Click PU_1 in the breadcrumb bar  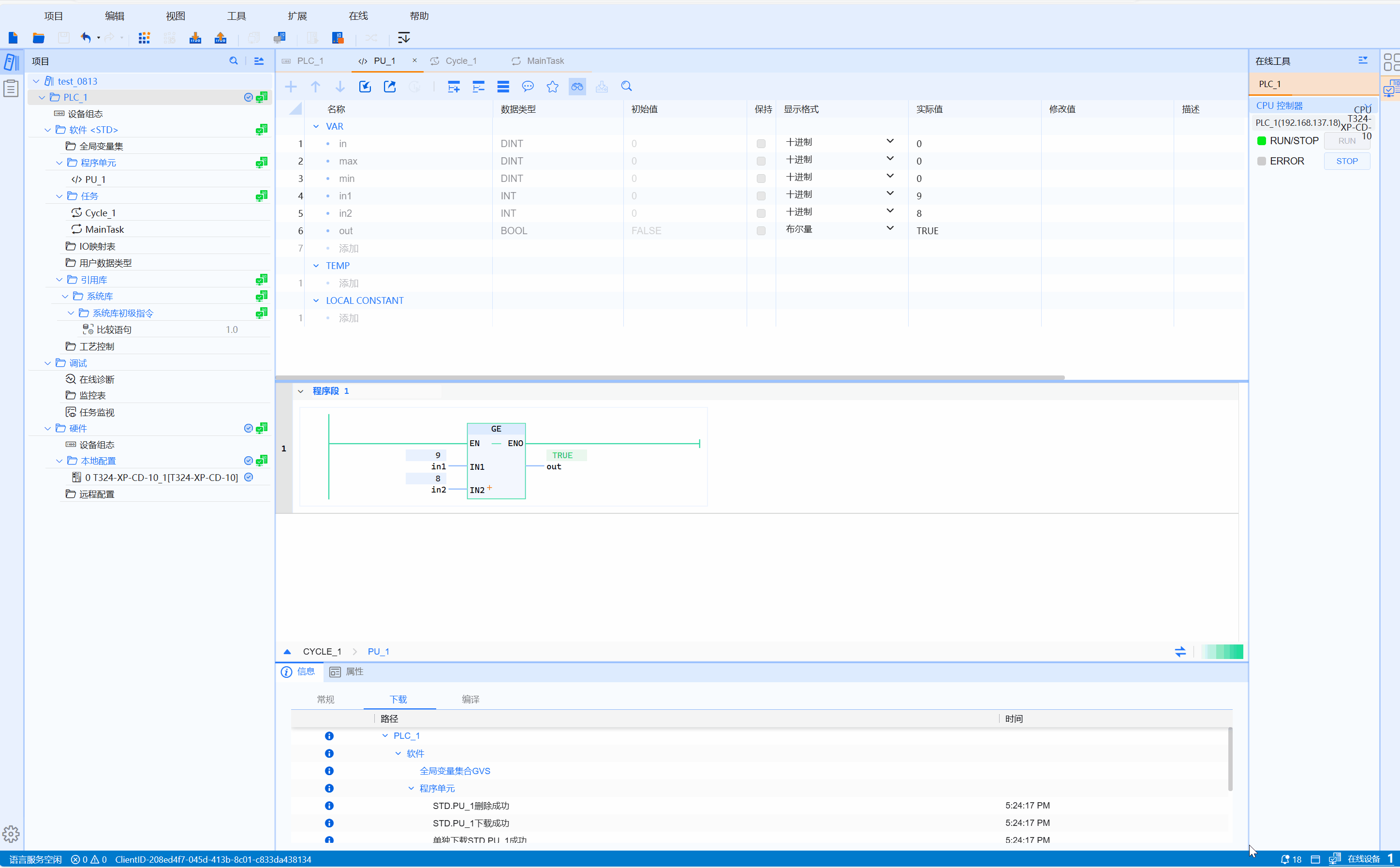(378, 652)
